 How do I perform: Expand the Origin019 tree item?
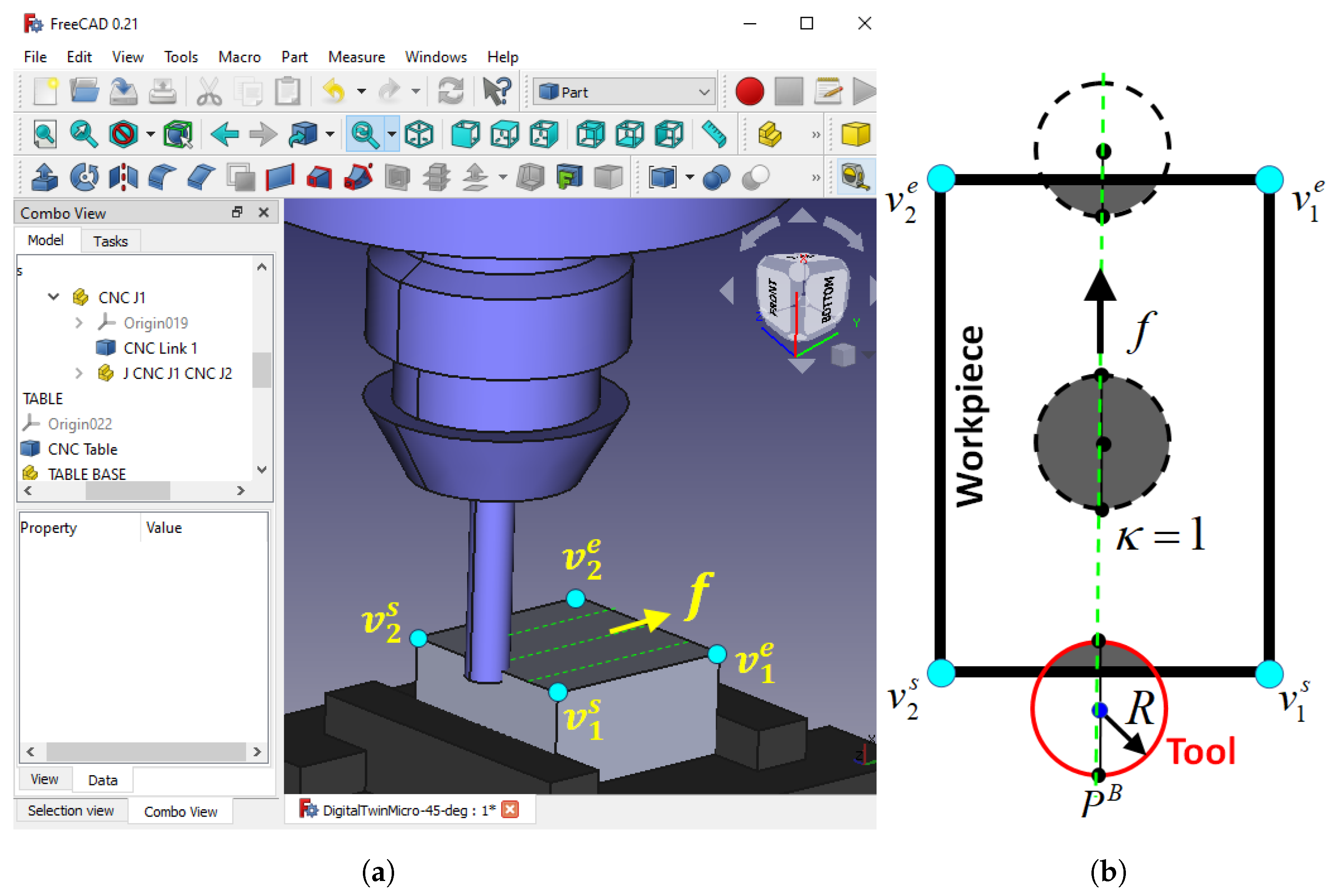click(79, 323)
